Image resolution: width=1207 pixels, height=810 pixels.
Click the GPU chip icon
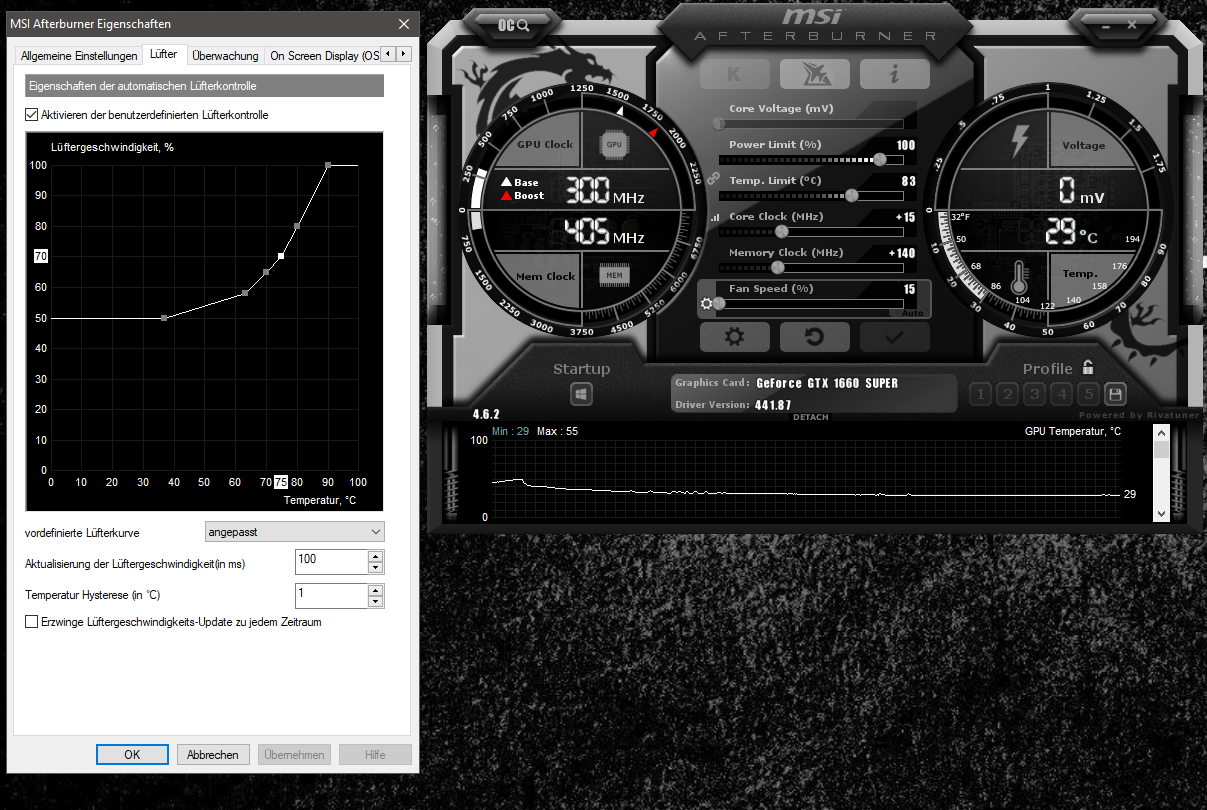614,144
